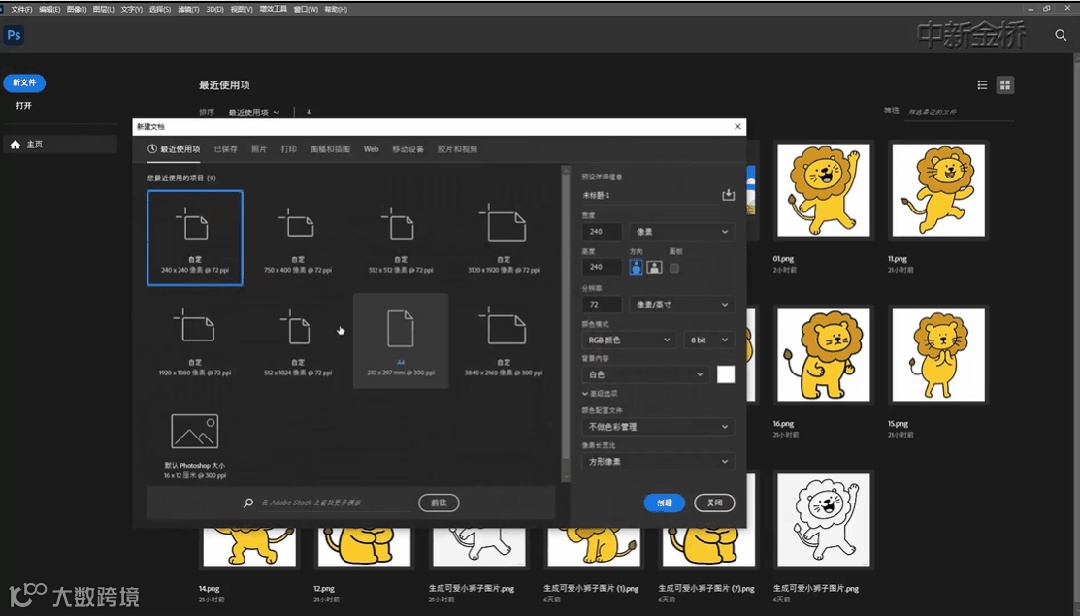This screenshot has height=616, width=1080.
Task: Select the 默认 Photoshop 大小 preset
Action: point(195,444)
